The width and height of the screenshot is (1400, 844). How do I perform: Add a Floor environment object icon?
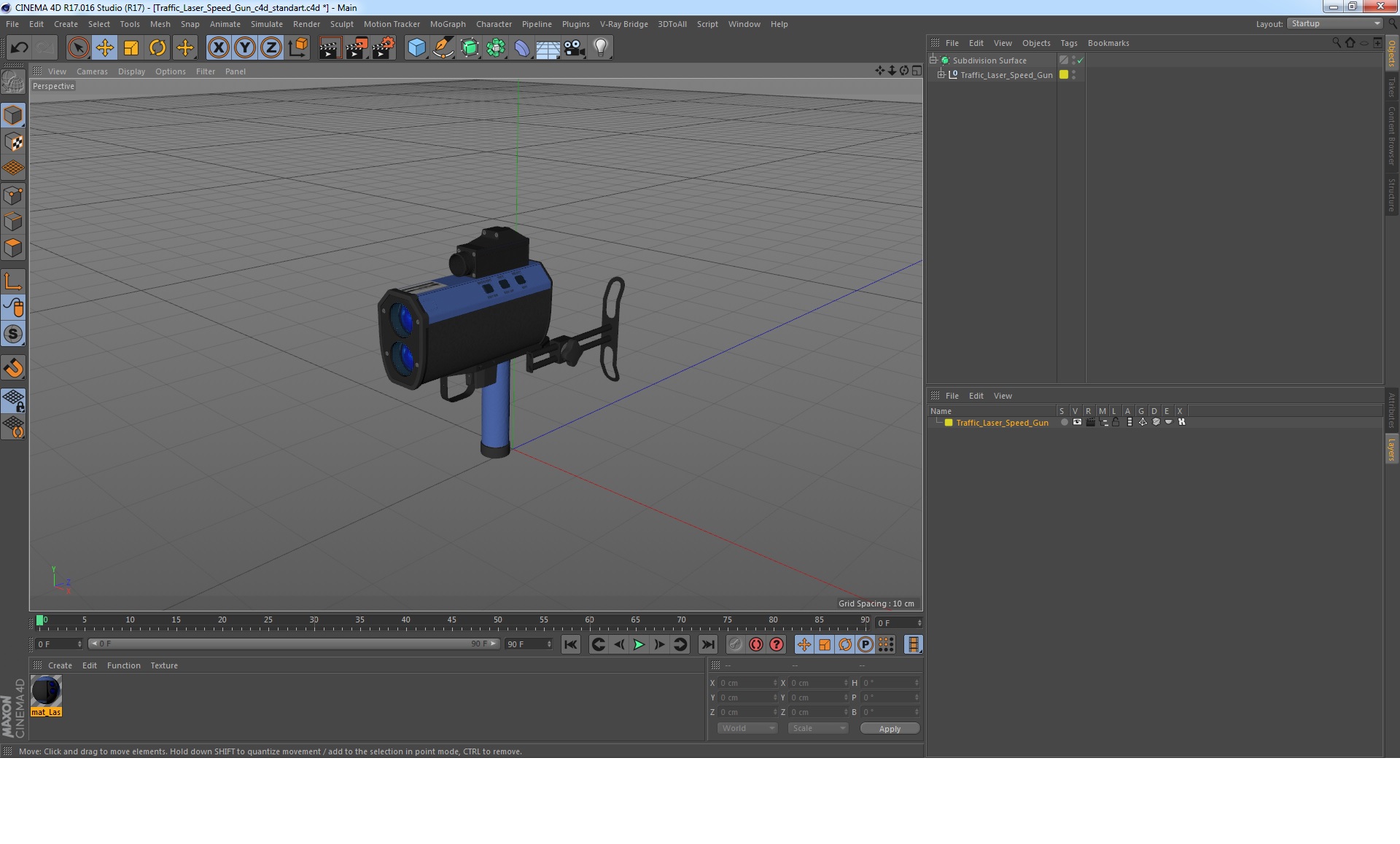coord(548,48)
